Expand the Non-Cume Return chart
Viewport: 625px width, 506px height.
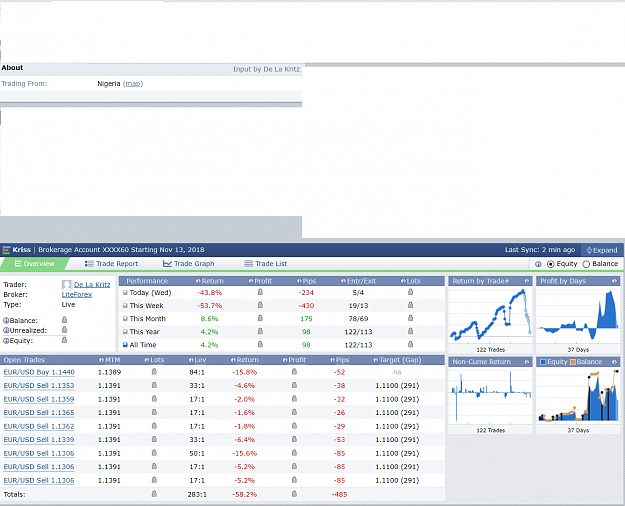[527, 362]
